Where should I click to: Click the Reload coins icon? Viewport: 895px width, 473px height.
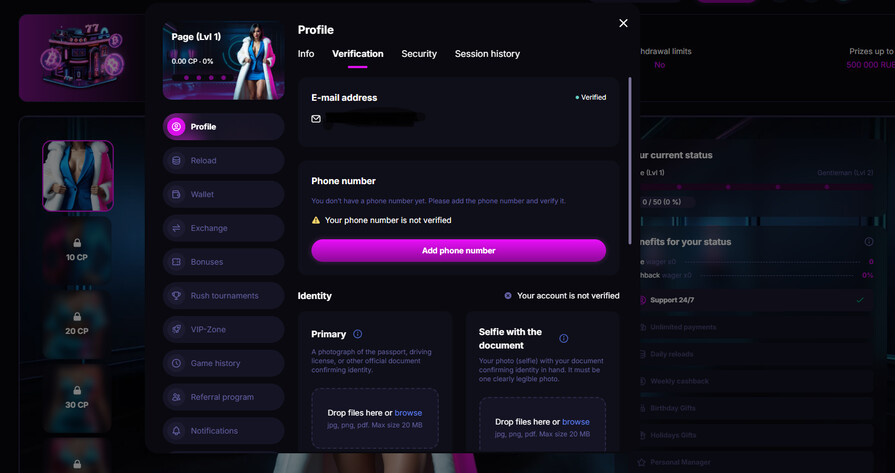tap(177, 161)
